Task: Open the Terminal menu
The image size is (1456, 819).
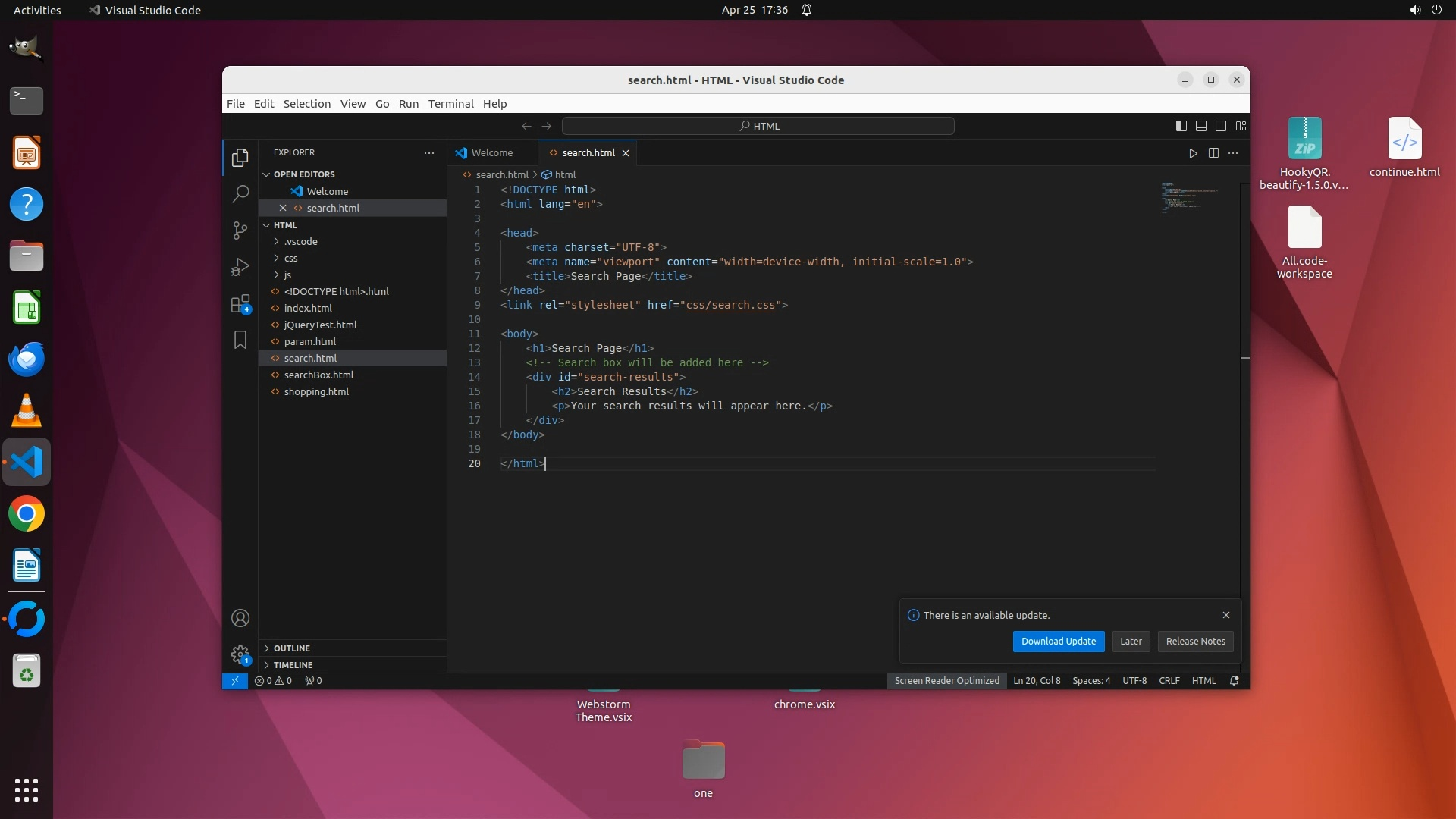Action: pyautogui.click(x=450, y=104)
